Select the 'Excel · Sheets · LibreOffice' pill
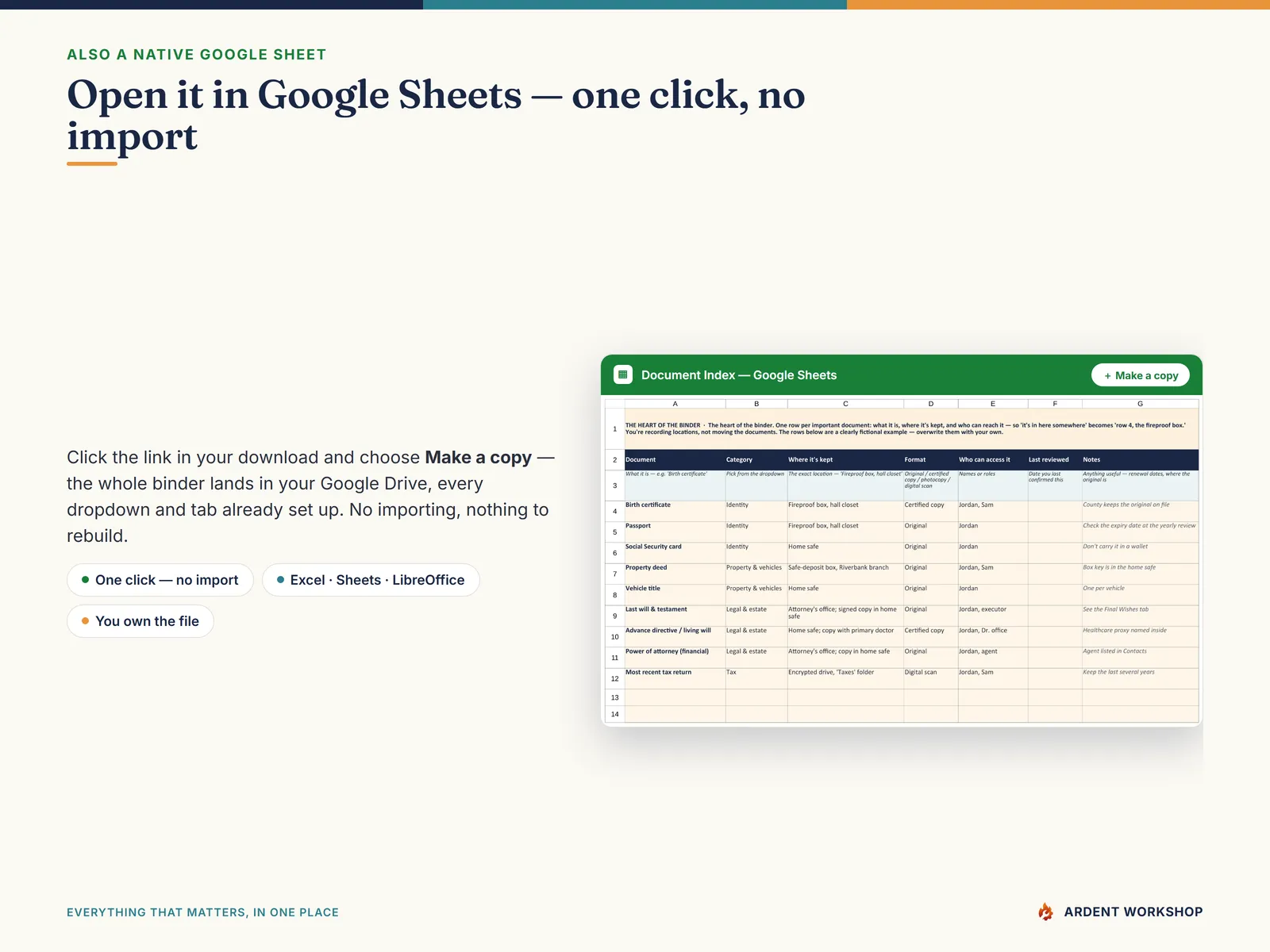Image resolution: width=1270 pixels, height=952 pixels. point(371,580)
